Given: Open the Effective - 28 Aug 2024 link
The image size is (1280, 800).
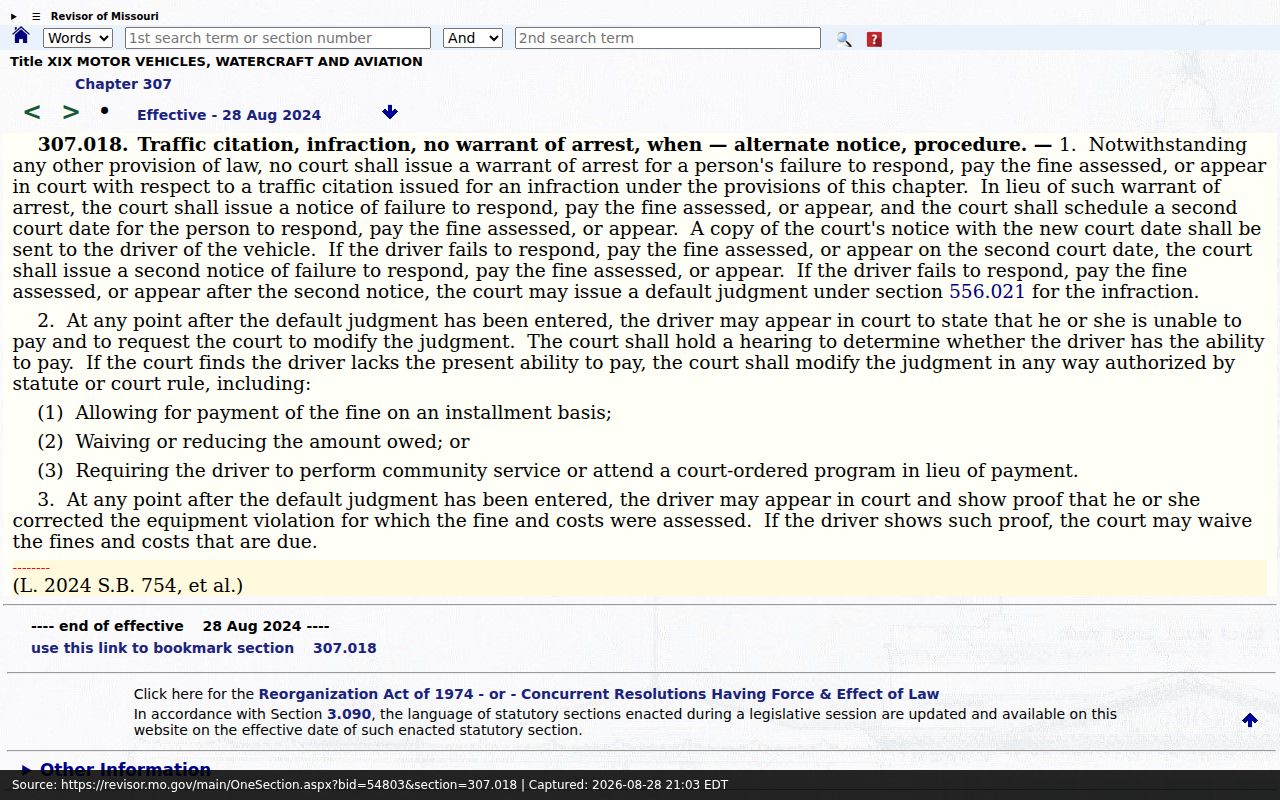Looking at the screenshot, I should coord(229,115).
